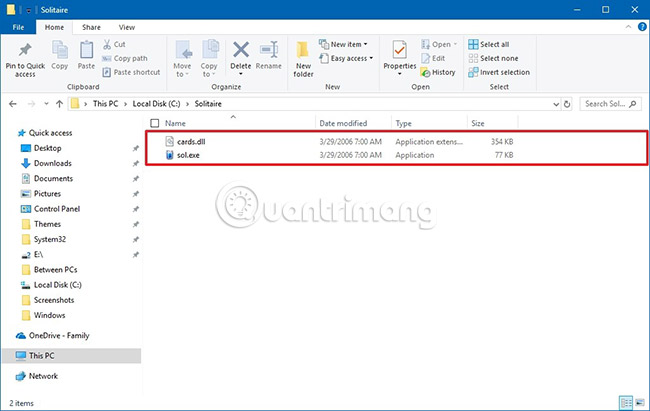
Task: Toggle the select-all items checkbox
Action: point(155,123)
